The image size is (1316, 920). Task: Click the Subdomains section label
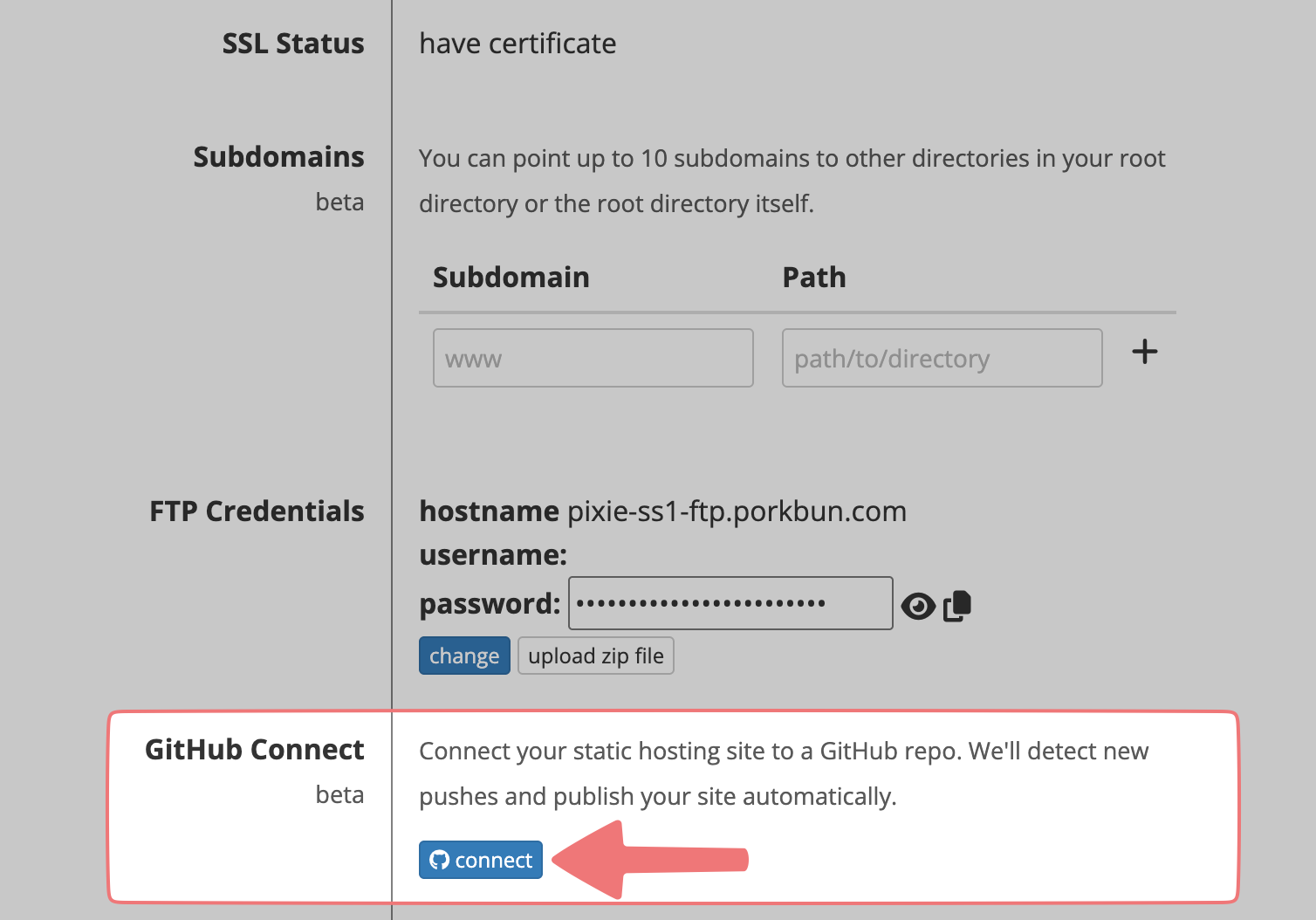pyautogui.click(x=279, y=157)
